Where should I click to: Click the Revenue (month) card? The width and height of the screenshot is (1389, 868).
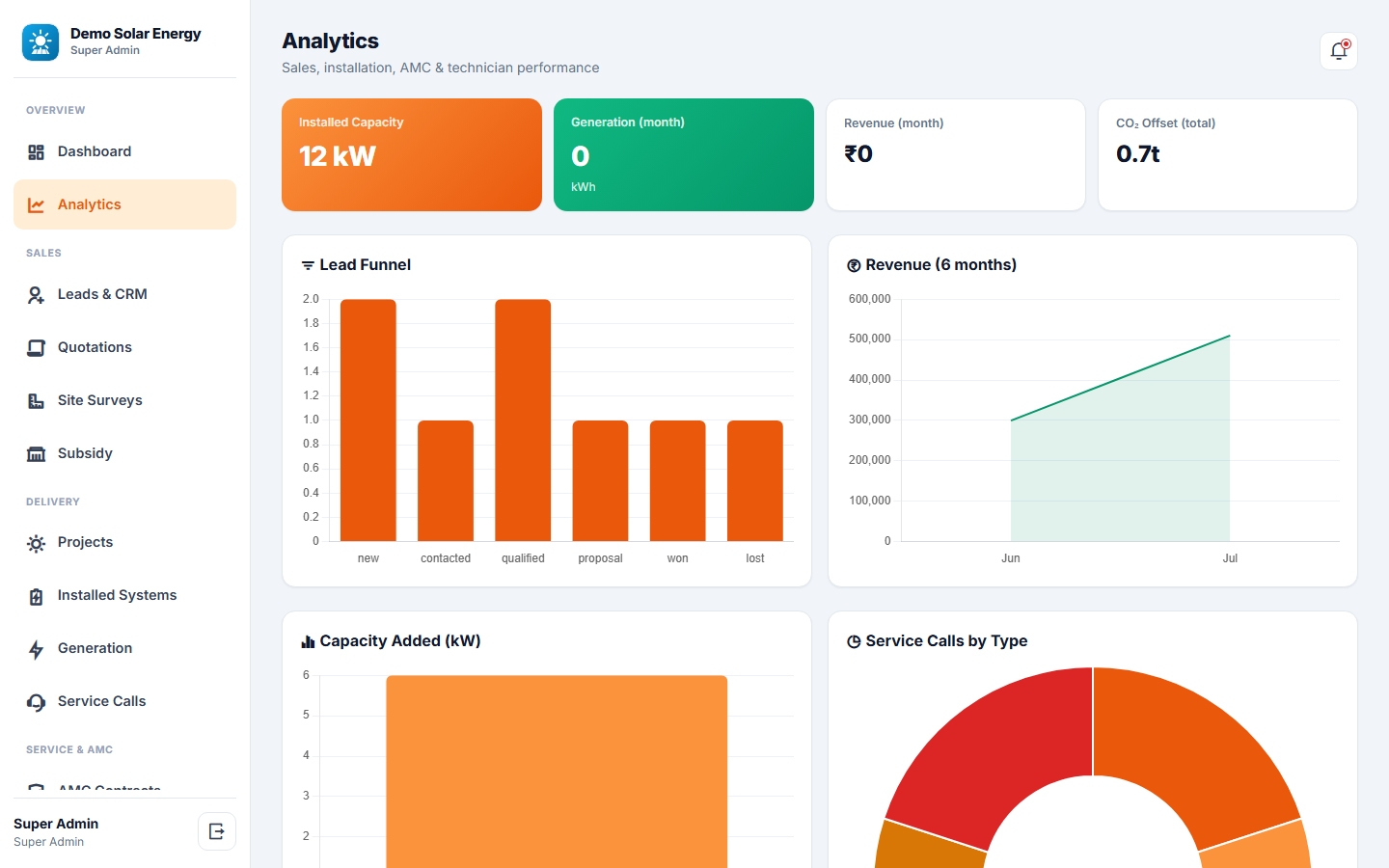[956, 154]
